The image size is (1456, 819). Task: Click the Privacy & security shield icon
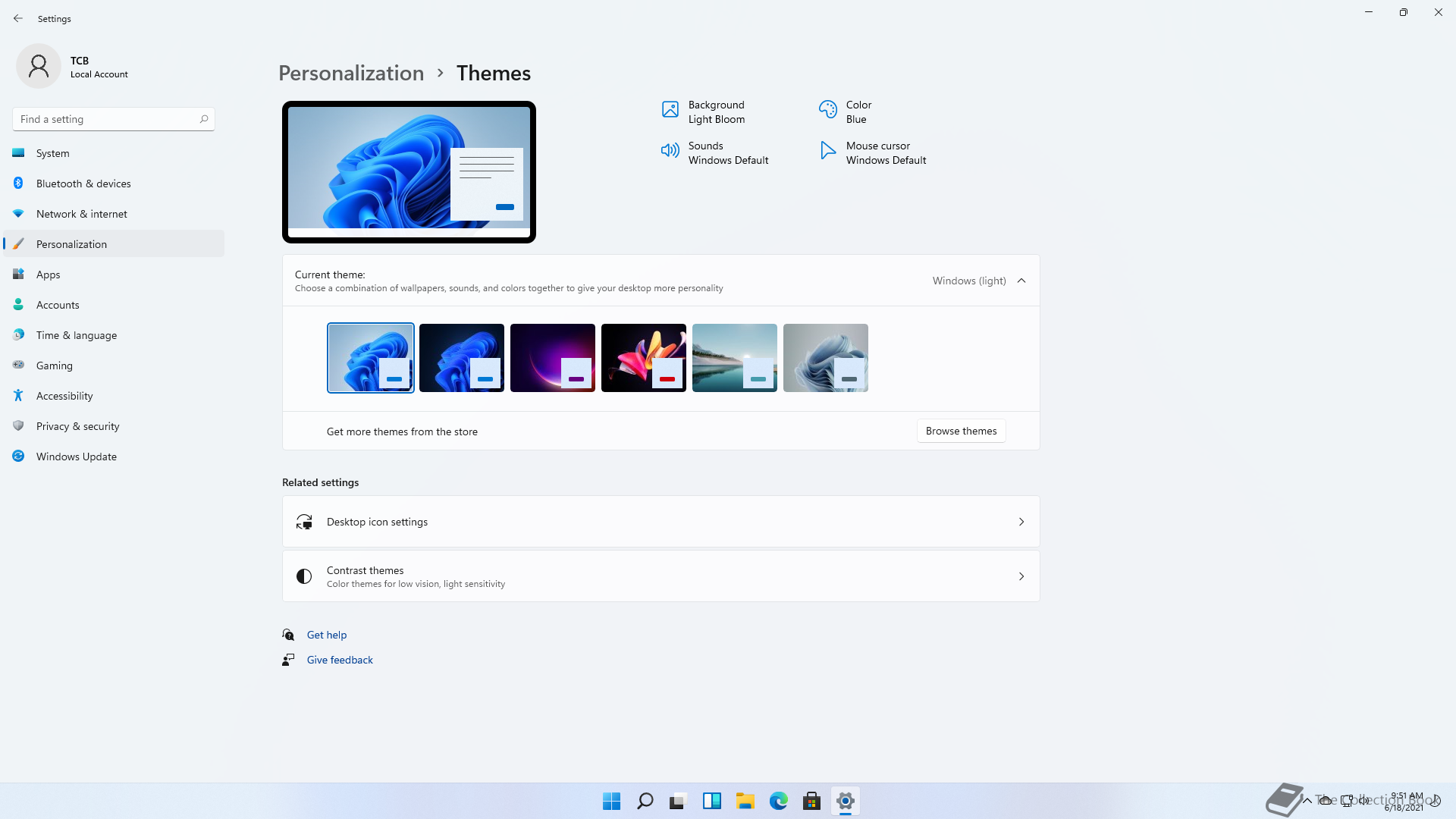[x=18, y=426]
